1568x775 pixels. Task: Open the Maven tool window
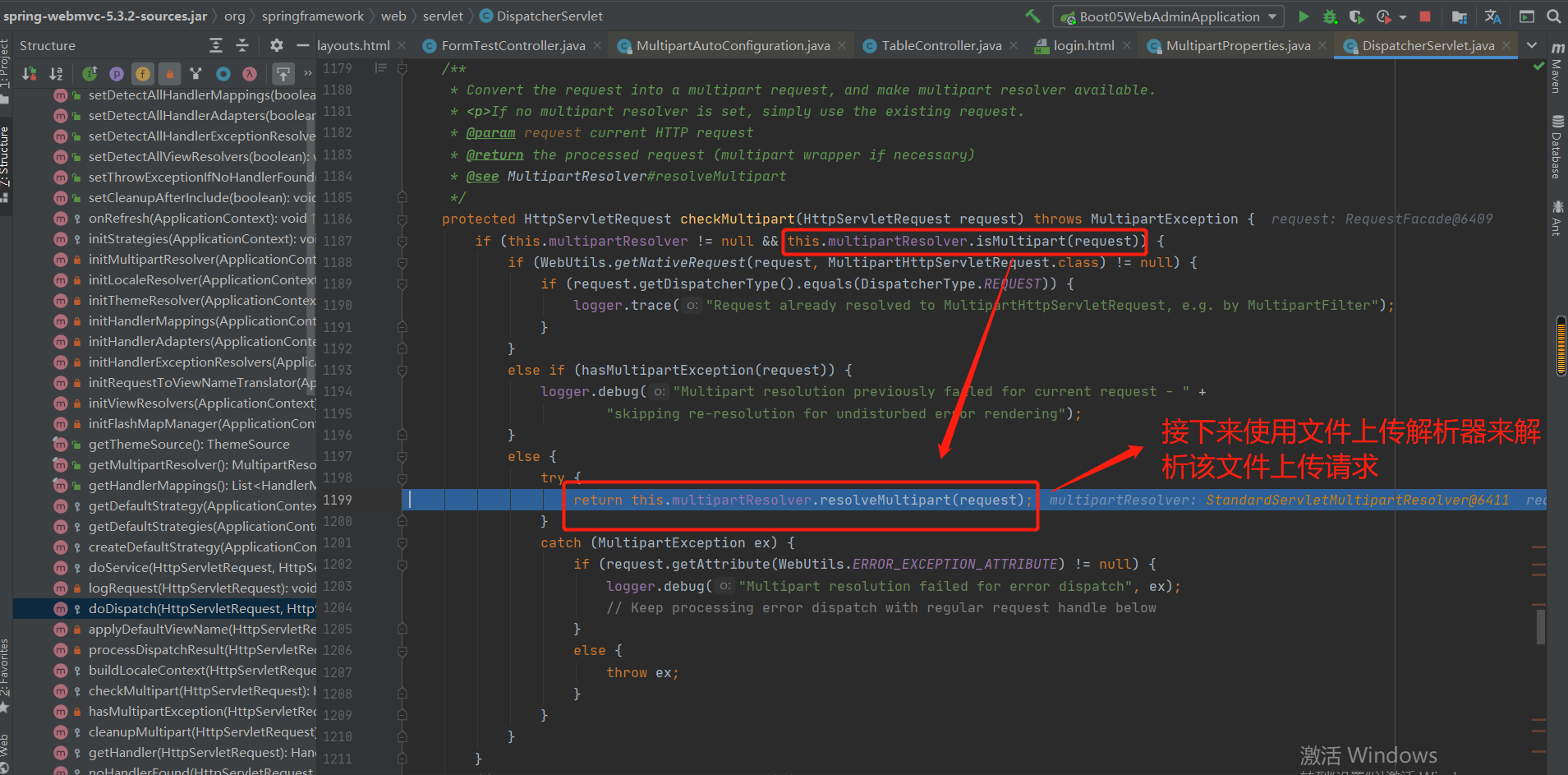click(1556, 69)
